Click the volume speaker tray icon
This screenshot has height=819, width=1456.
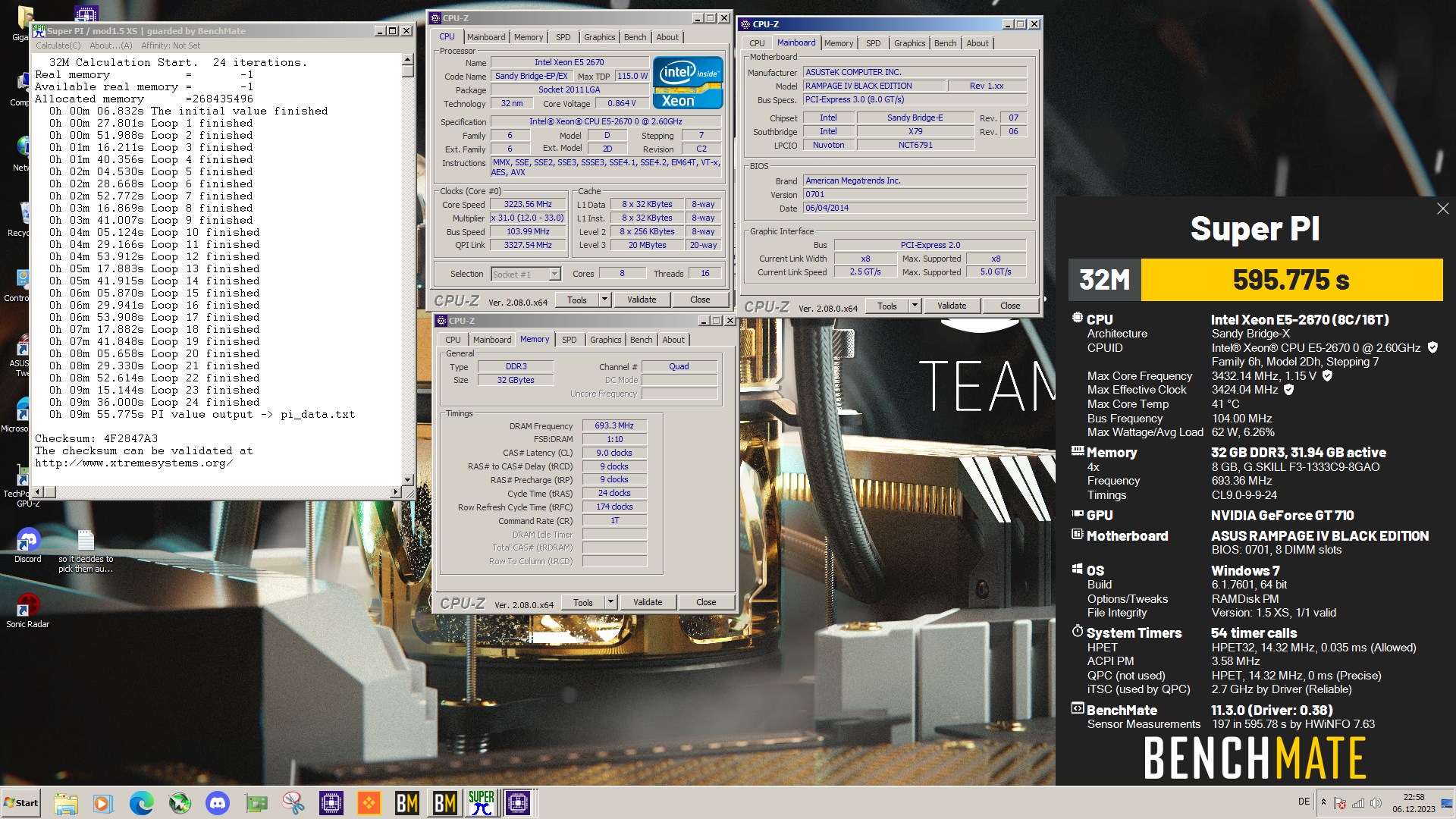1376,802
